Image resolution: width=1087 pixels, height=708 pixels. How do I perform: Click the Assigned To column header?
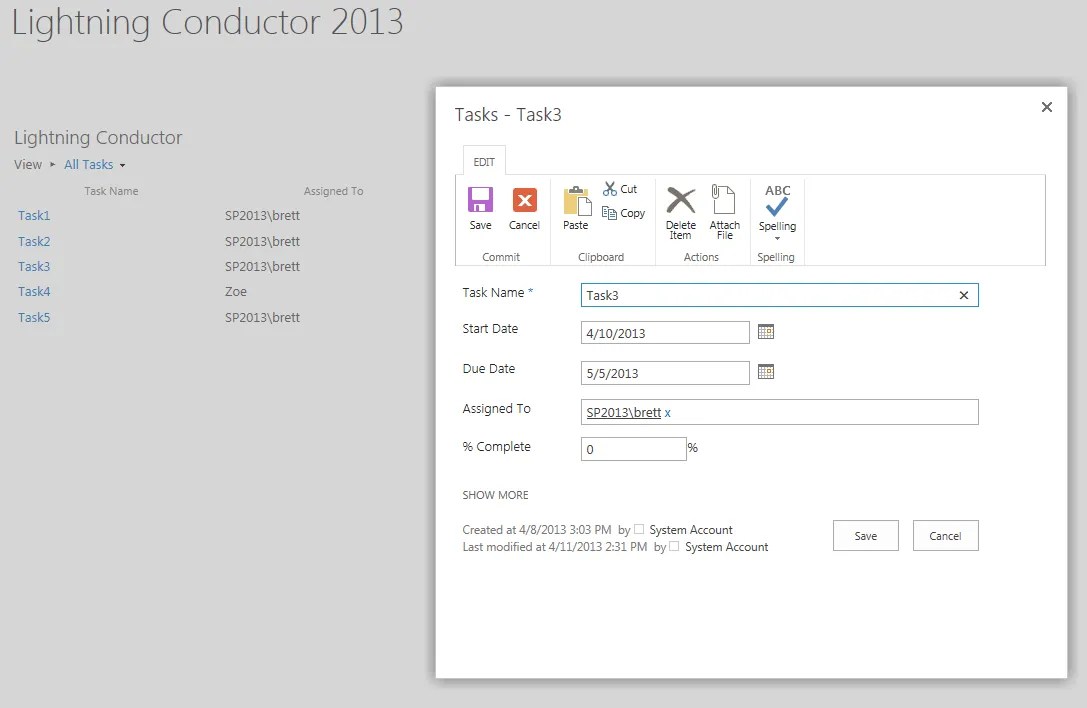tap(333, 191)
